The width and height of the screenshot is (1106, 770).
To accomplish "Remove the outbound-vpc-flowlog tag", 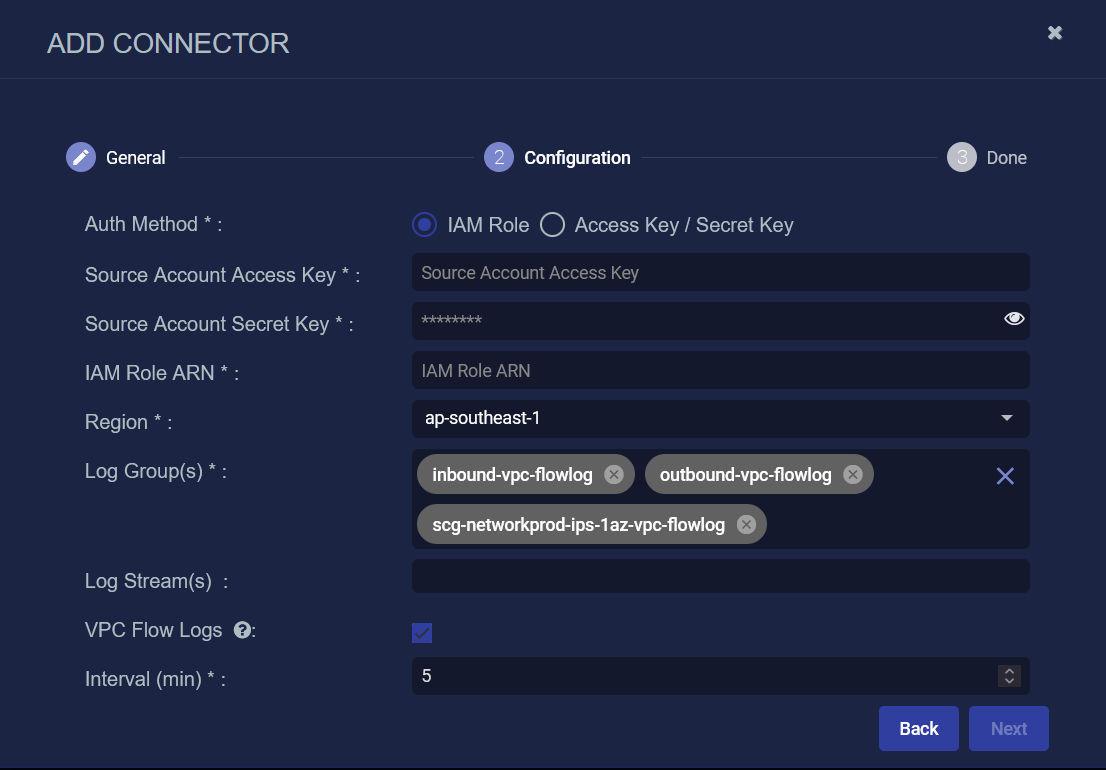I will point(852,474).
